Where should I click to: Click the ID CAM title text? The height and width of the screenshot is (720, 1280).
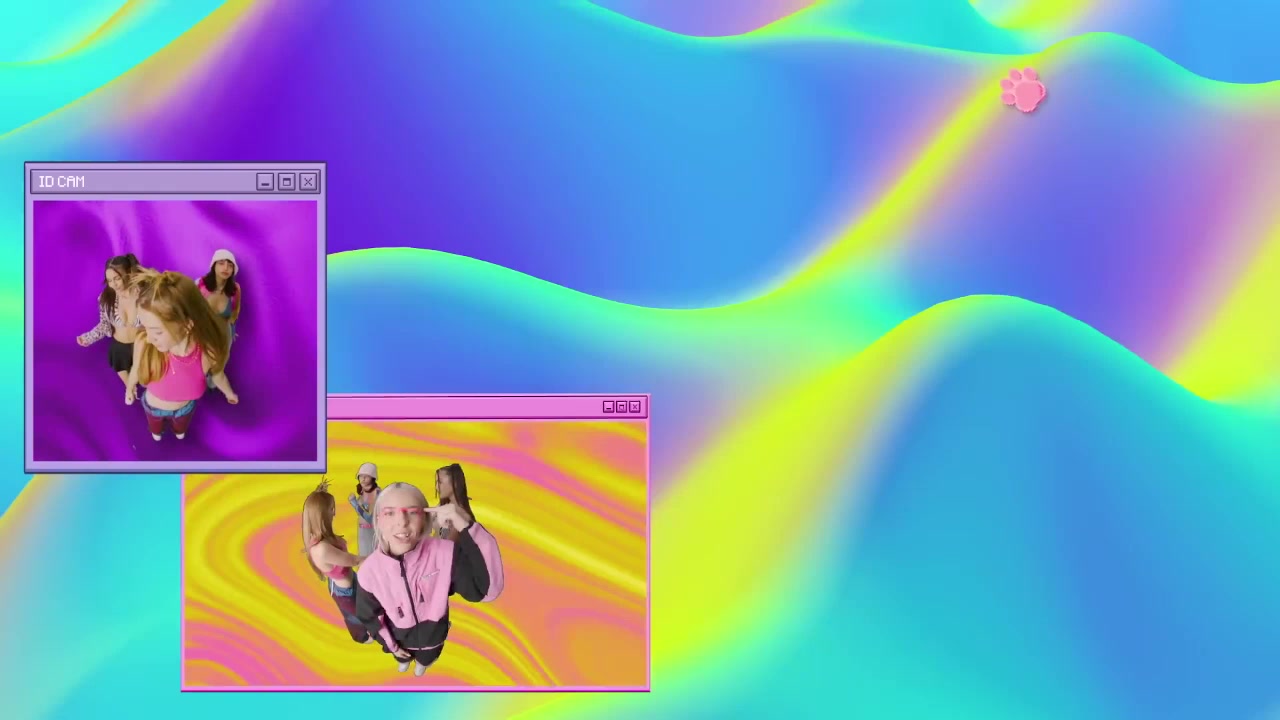61,181
